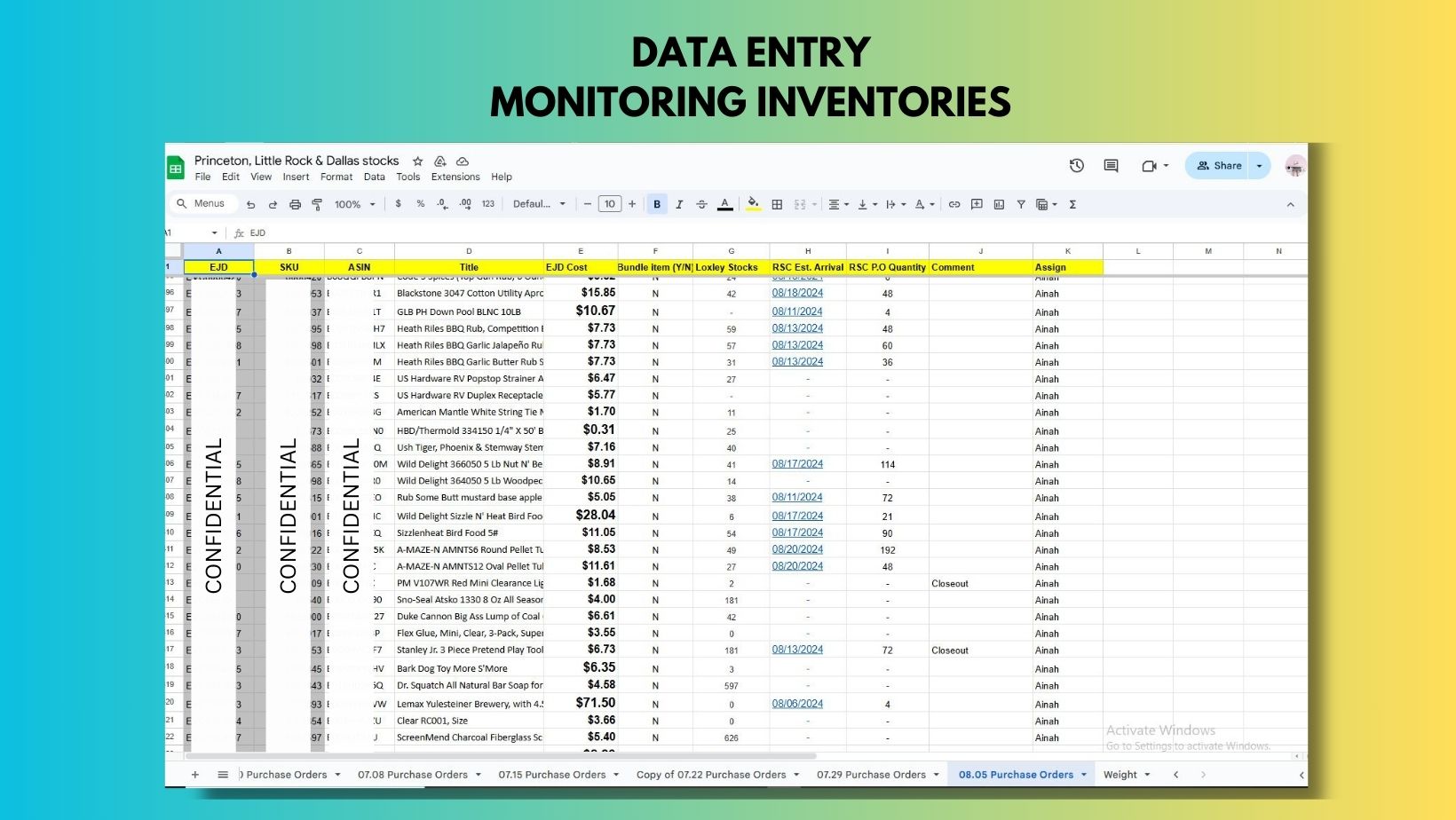Open the Borders tool
The width and height of the screenshot is (1456, 820).
click(777, 204)
